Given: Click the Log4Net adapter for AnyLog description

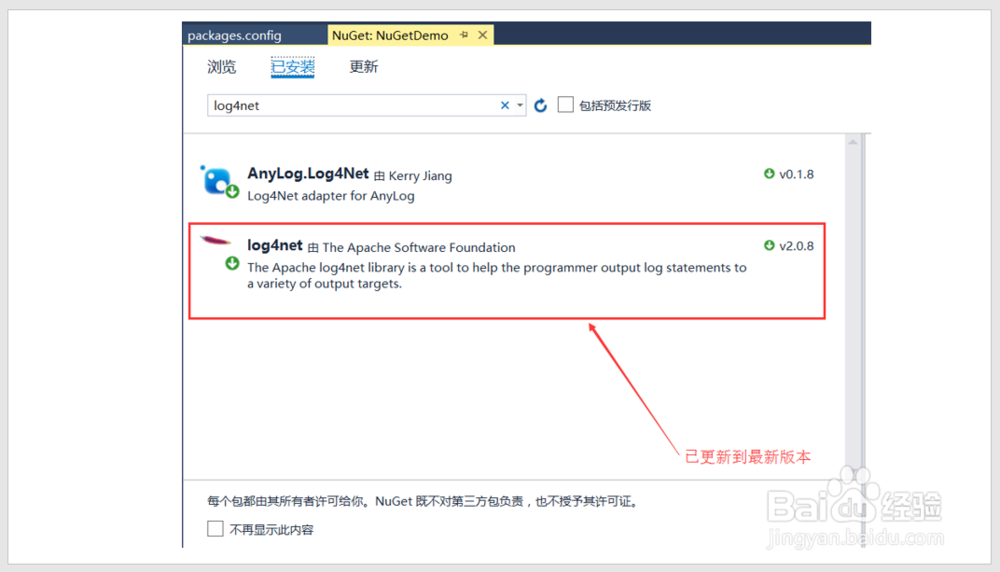Looking at the screenshot, I should [331, 196].
